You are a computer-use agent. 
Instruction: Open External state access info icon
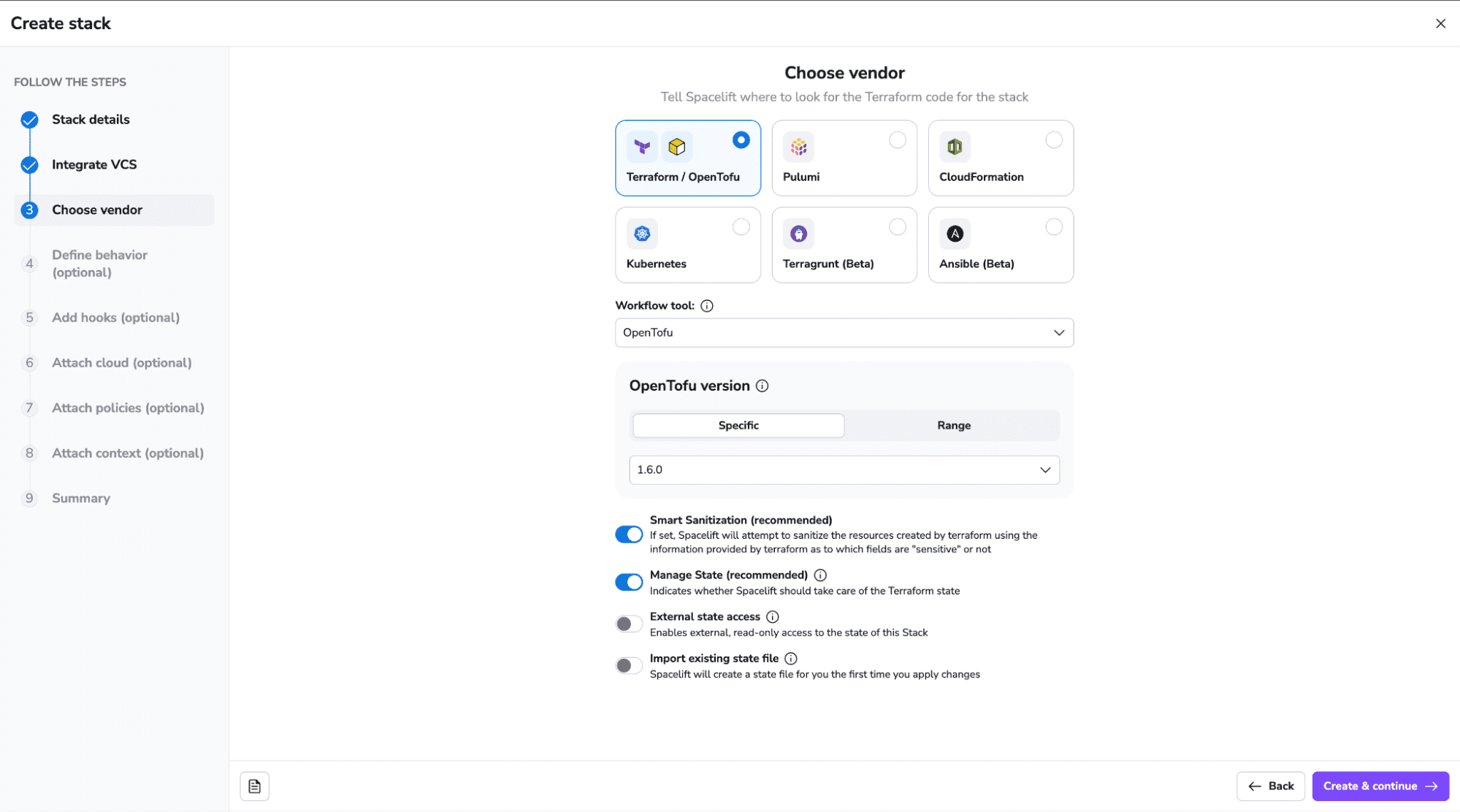(773, 617)
